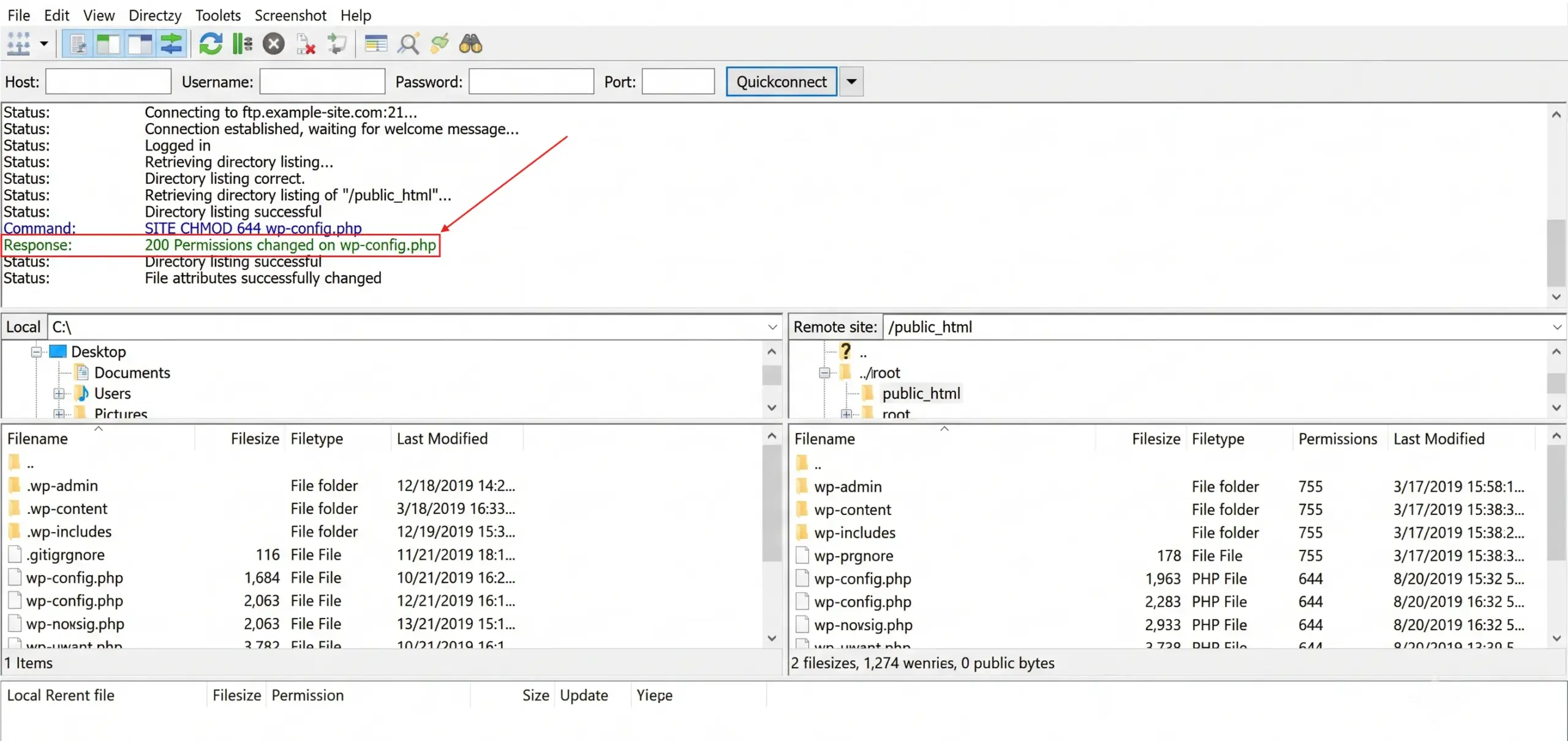Image resolution: width=1568 pixels, height=741 pixels.
Task: Select local .gitigrgnore file
Action: (x=65, y=555)
